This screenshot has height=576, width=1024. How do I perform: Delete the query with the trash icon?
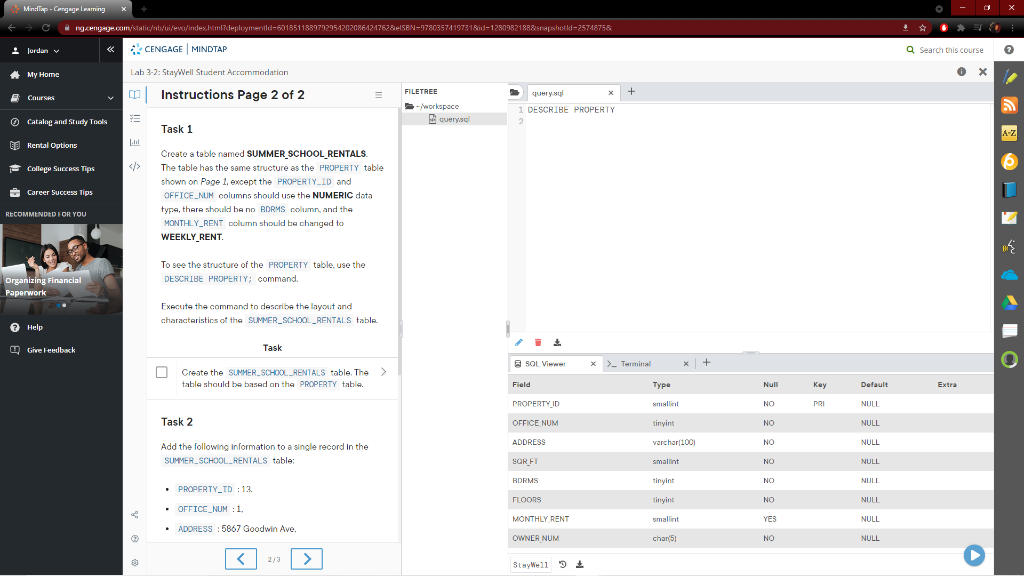click(536, 342)
